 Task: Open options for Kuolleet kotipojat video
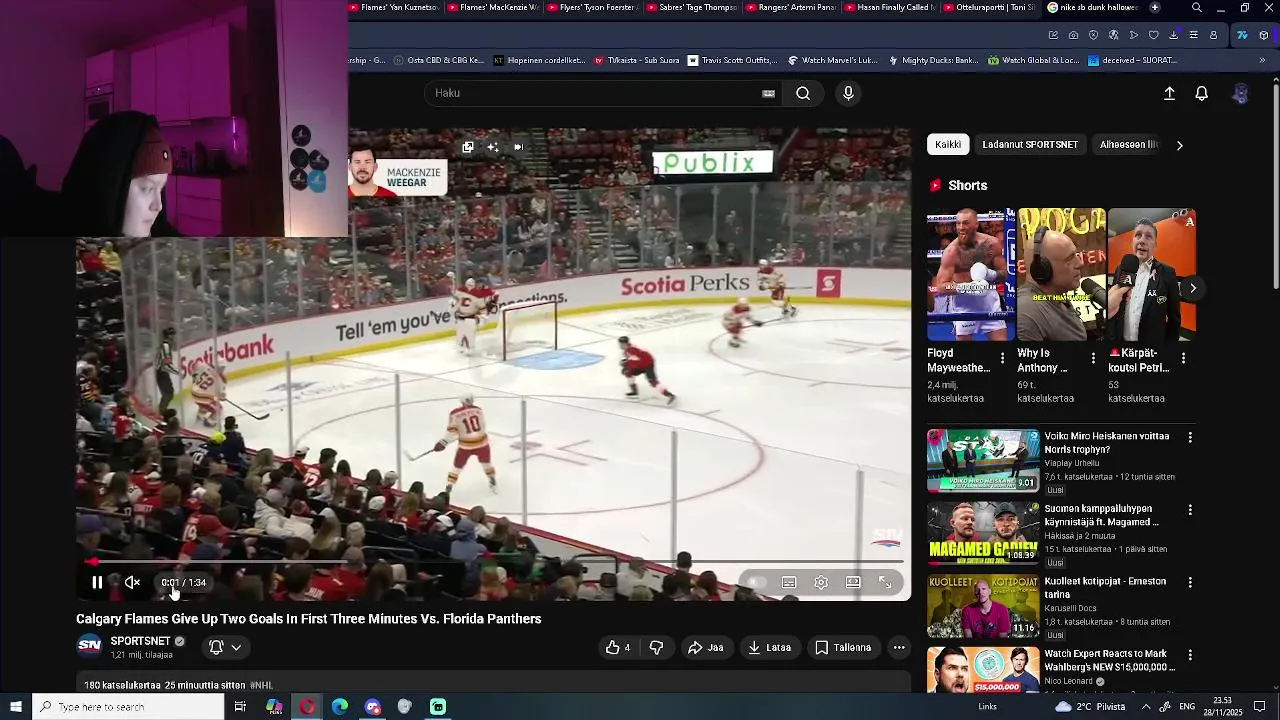1190,582
